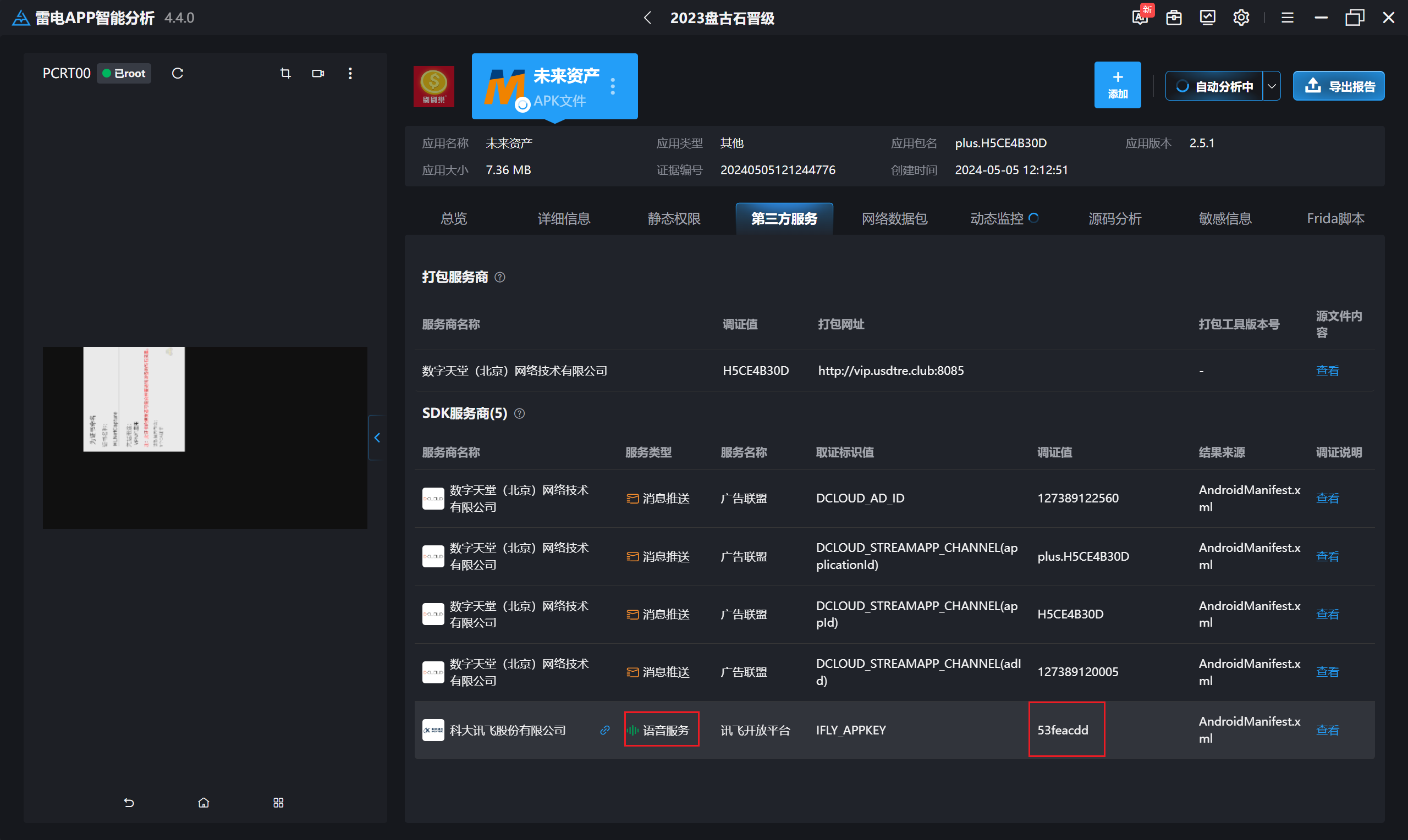Click the evidence number 20240505121244776
The image size is (1408, 840).
point(777,170)
